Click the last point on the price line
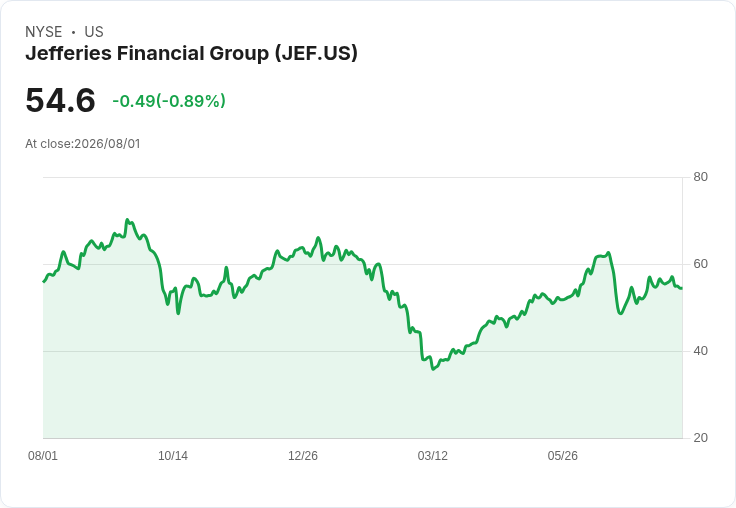736x508 pixels. [x=682, y=288]
